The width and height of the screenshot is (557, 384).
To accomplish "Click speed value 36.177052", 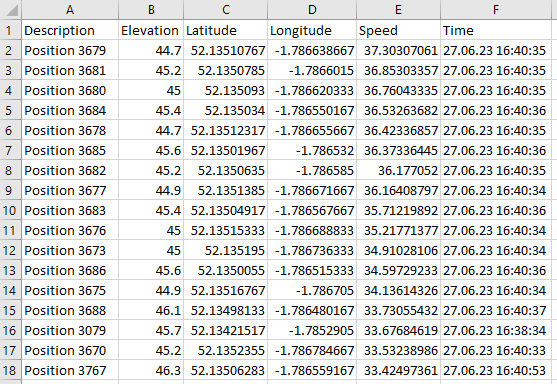I will tap(399, 171).
